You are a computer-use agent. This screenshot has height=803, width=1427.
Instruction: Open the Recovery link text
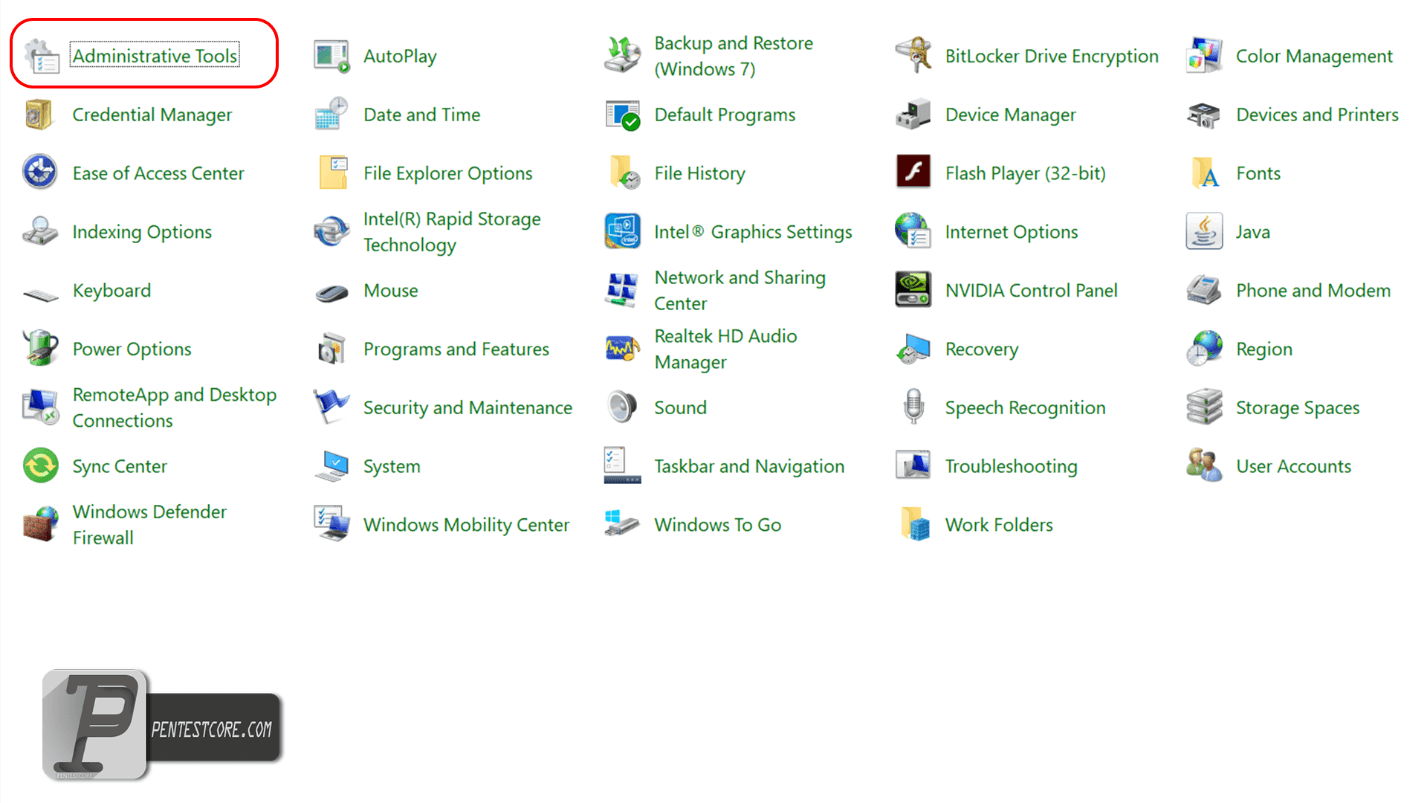pos(981,349)
